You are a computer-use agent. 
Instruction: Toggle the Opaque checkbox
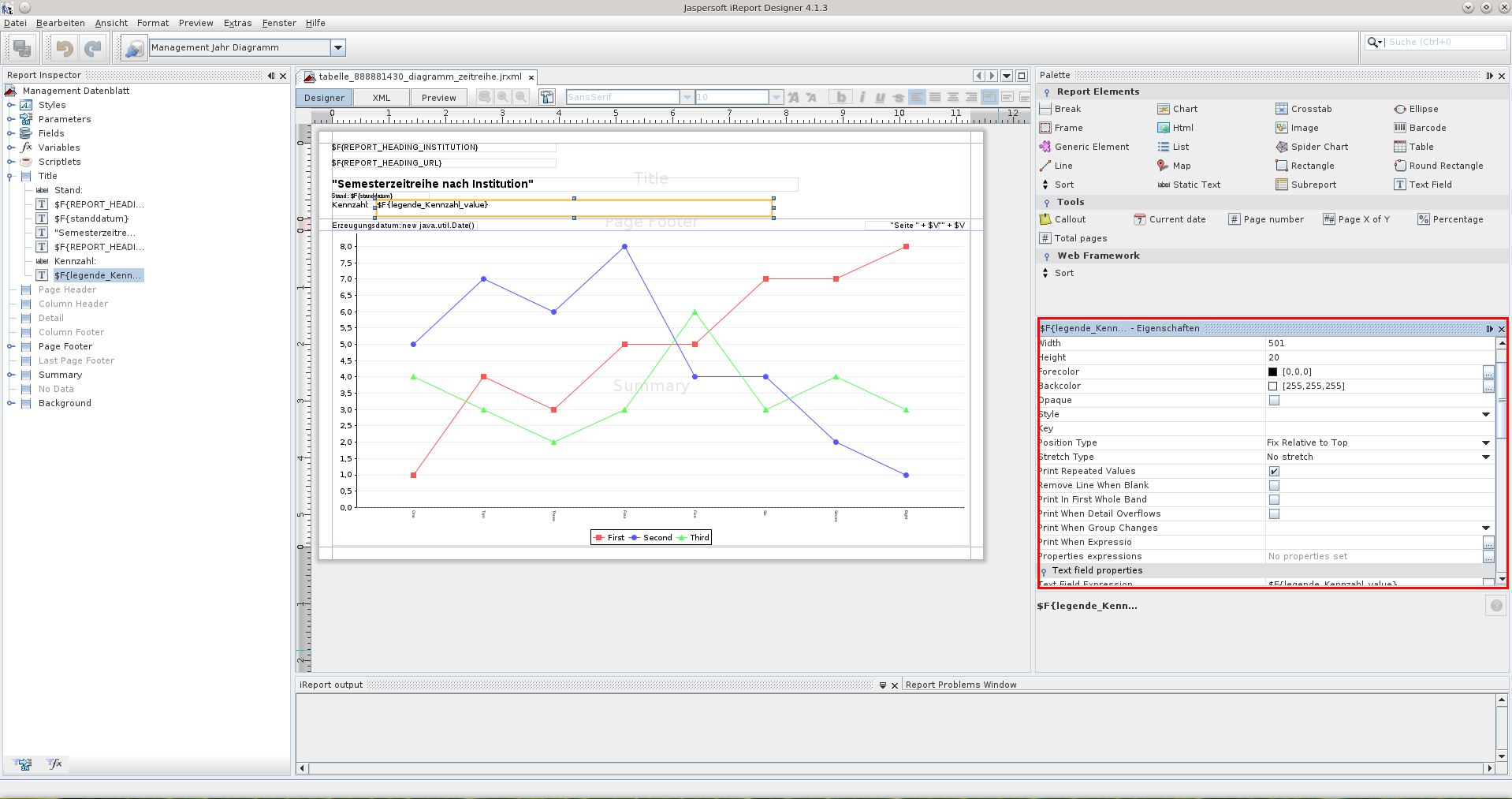click(1274, 401)
